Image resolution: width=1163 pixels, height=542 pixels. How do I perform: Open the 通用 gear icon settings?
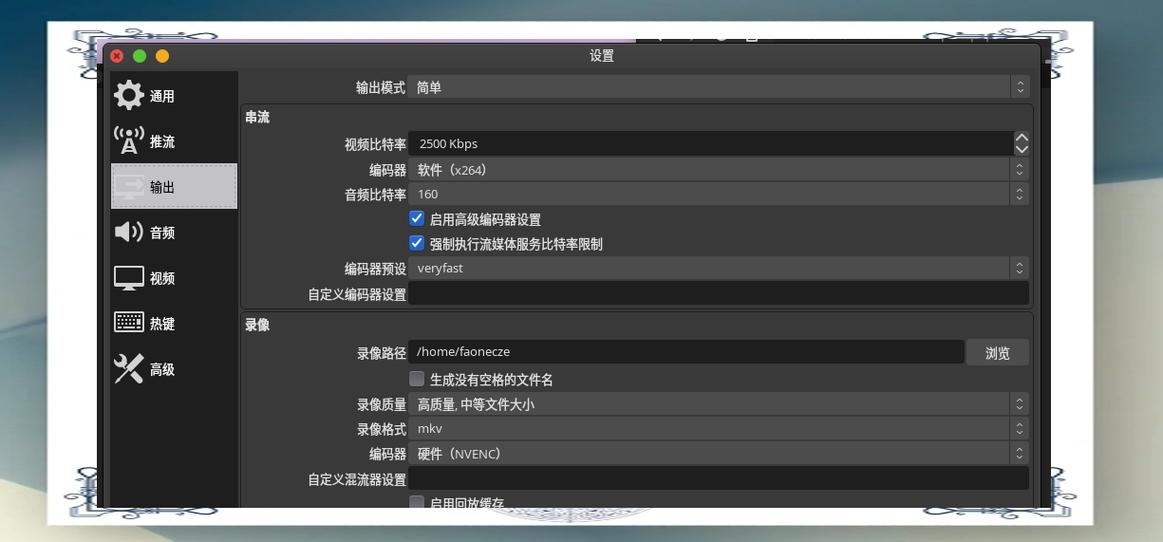[x=129, y=96]
